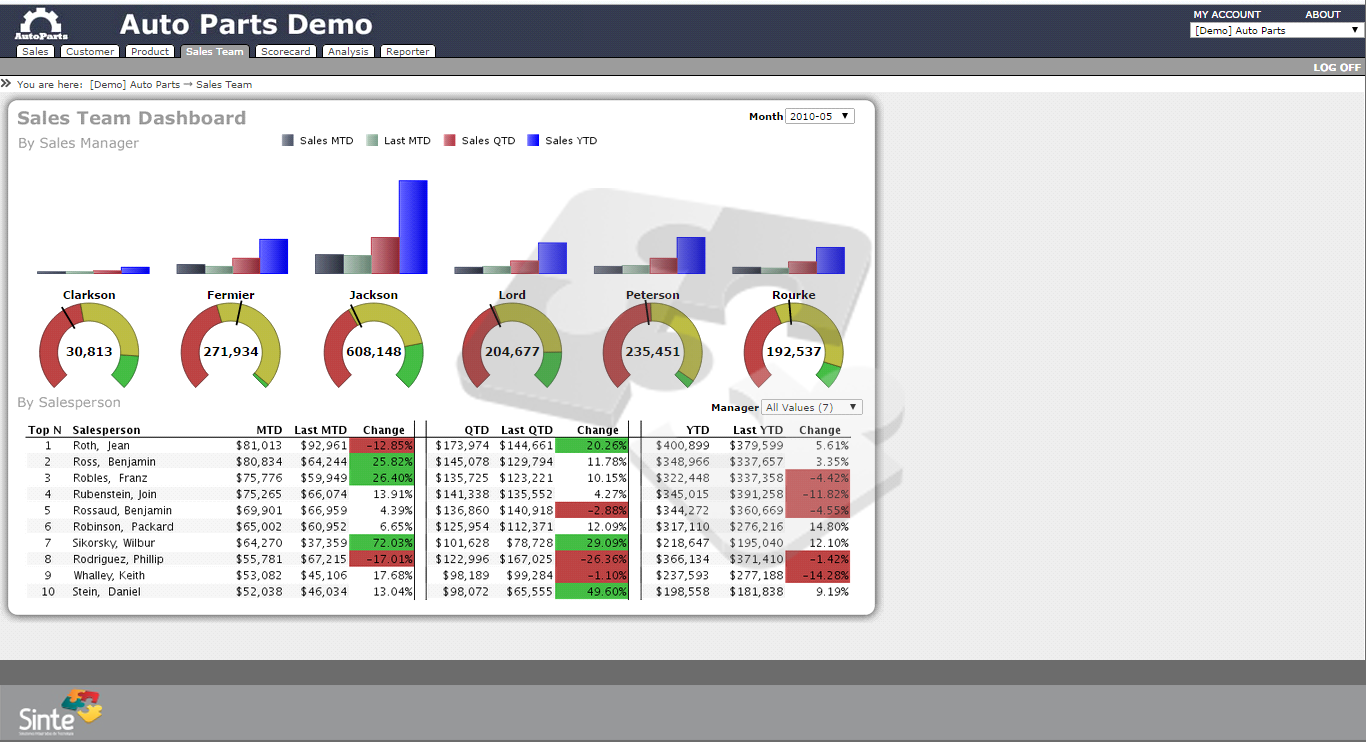Viewport: 1366px width, 742px height.
Task: Click the MY ACCOUNT link
Action: coord(1227,14)
